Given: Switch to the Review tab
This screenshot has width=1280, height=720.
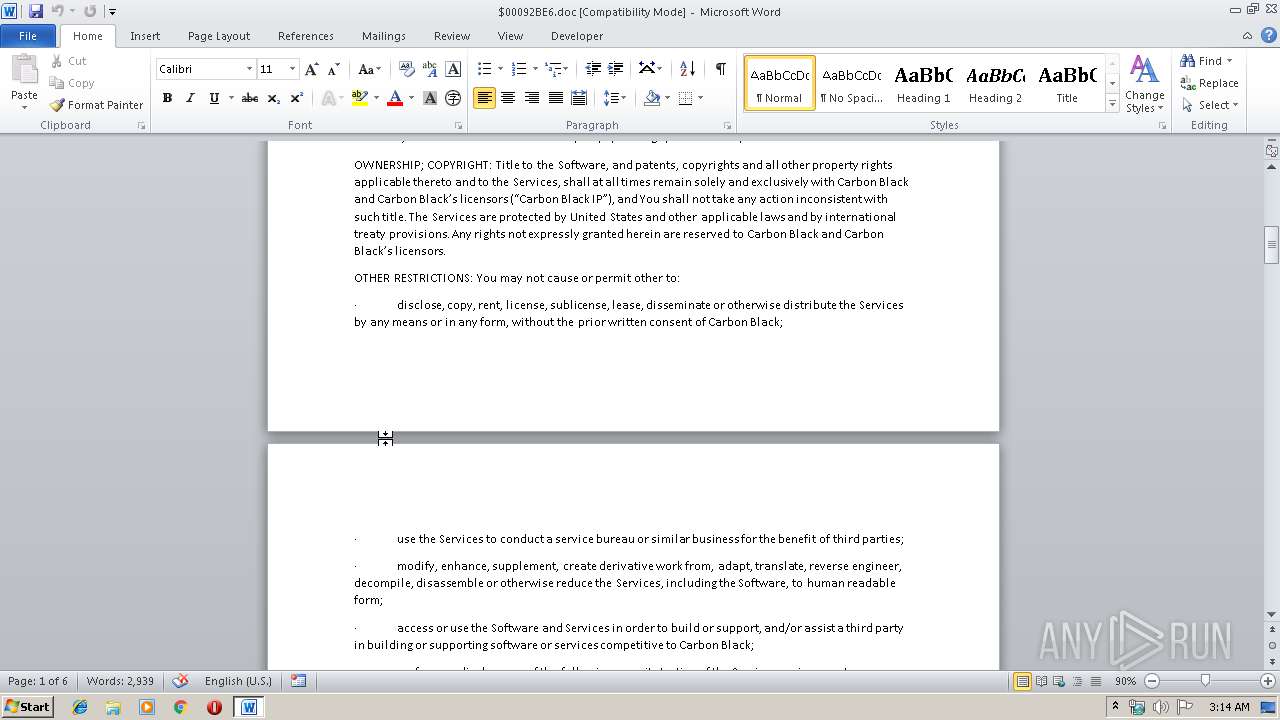Looking at the screenshot, I should click(452, 36).
